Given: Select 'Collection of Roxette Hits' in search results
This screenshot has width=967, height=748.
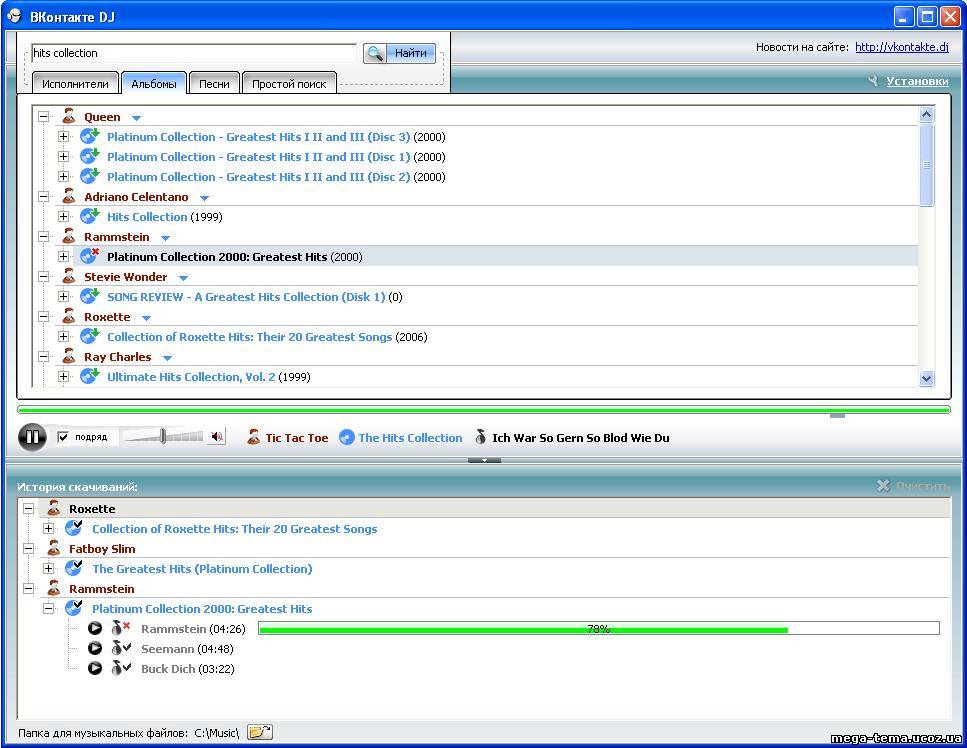Looking at the screenshot, I should point(249,337).
